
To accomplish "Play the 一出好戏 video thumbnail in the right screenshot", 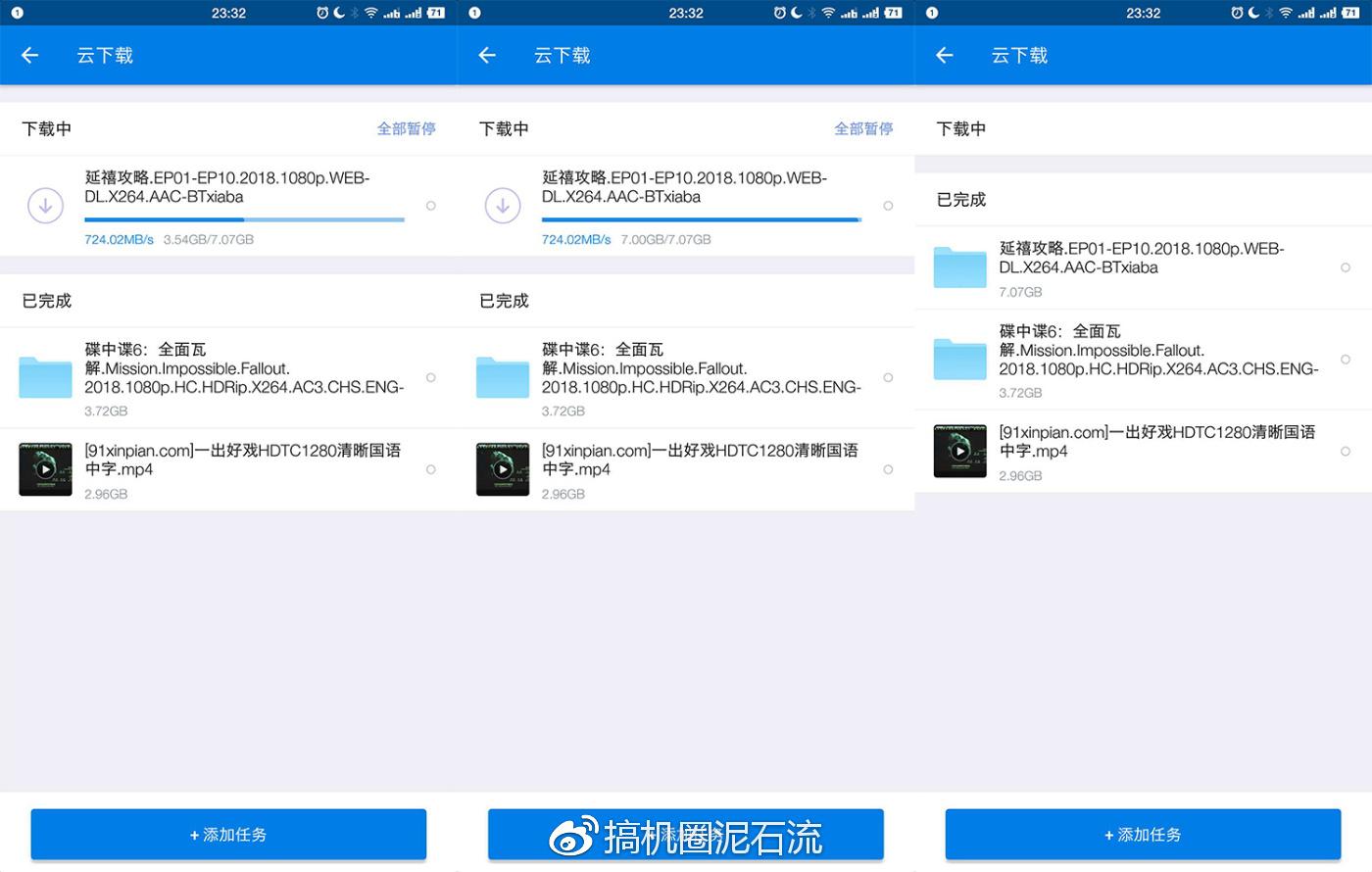I will [x=960, y=451].
